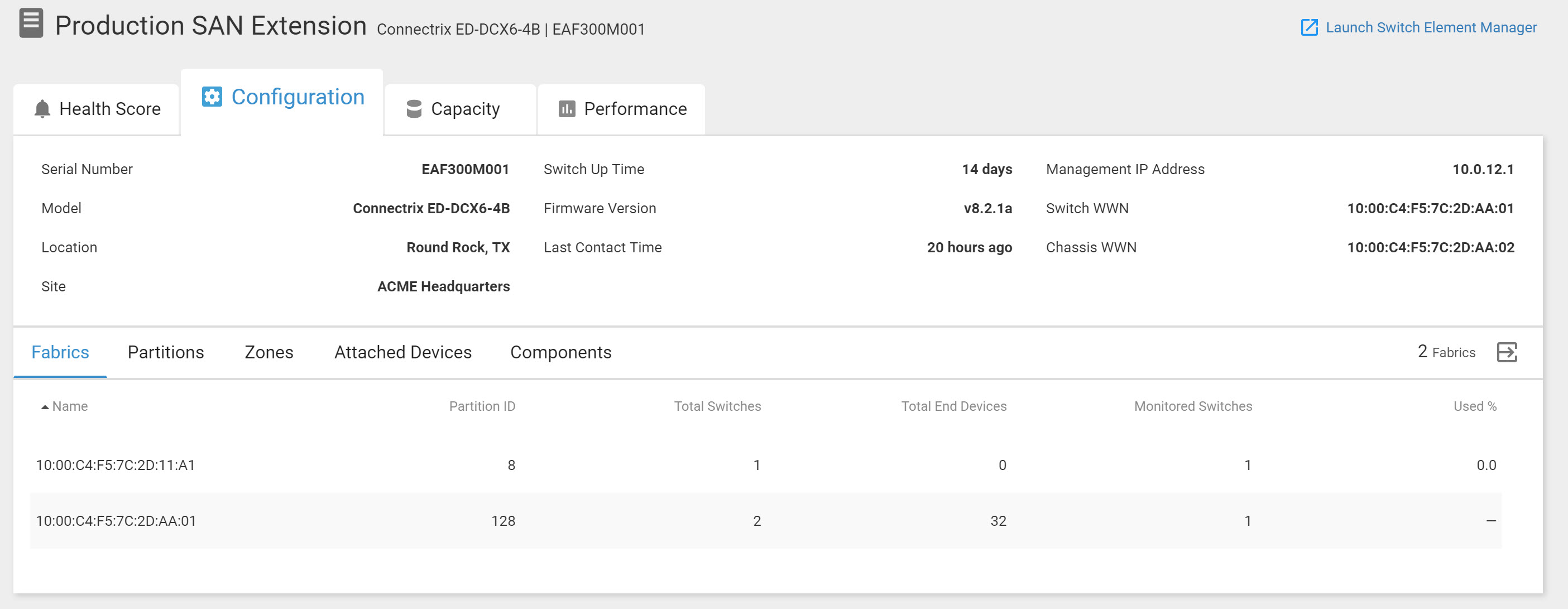Select fabric row 10:00:C4:F5:7C:2D:AA:01
Image resolution: width=1568 pixels, height=609 pixels.
[x=766, y=521]
